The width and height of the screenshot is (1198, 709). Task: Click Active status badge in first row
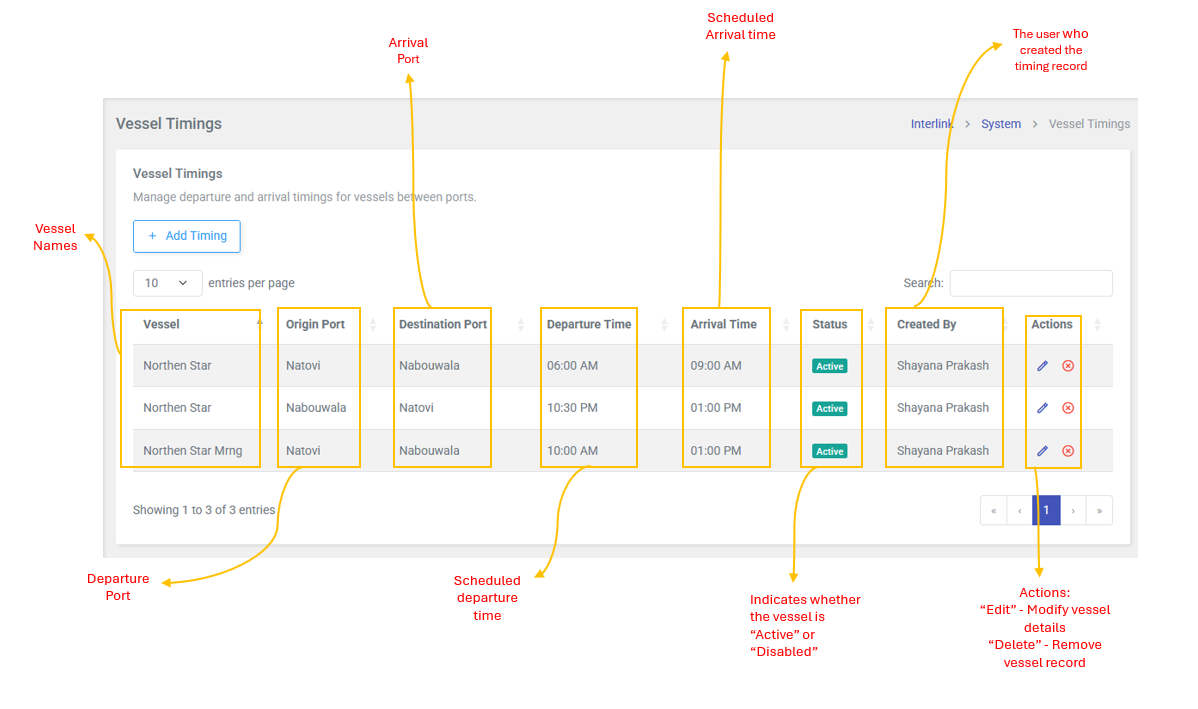coord(829,366)
